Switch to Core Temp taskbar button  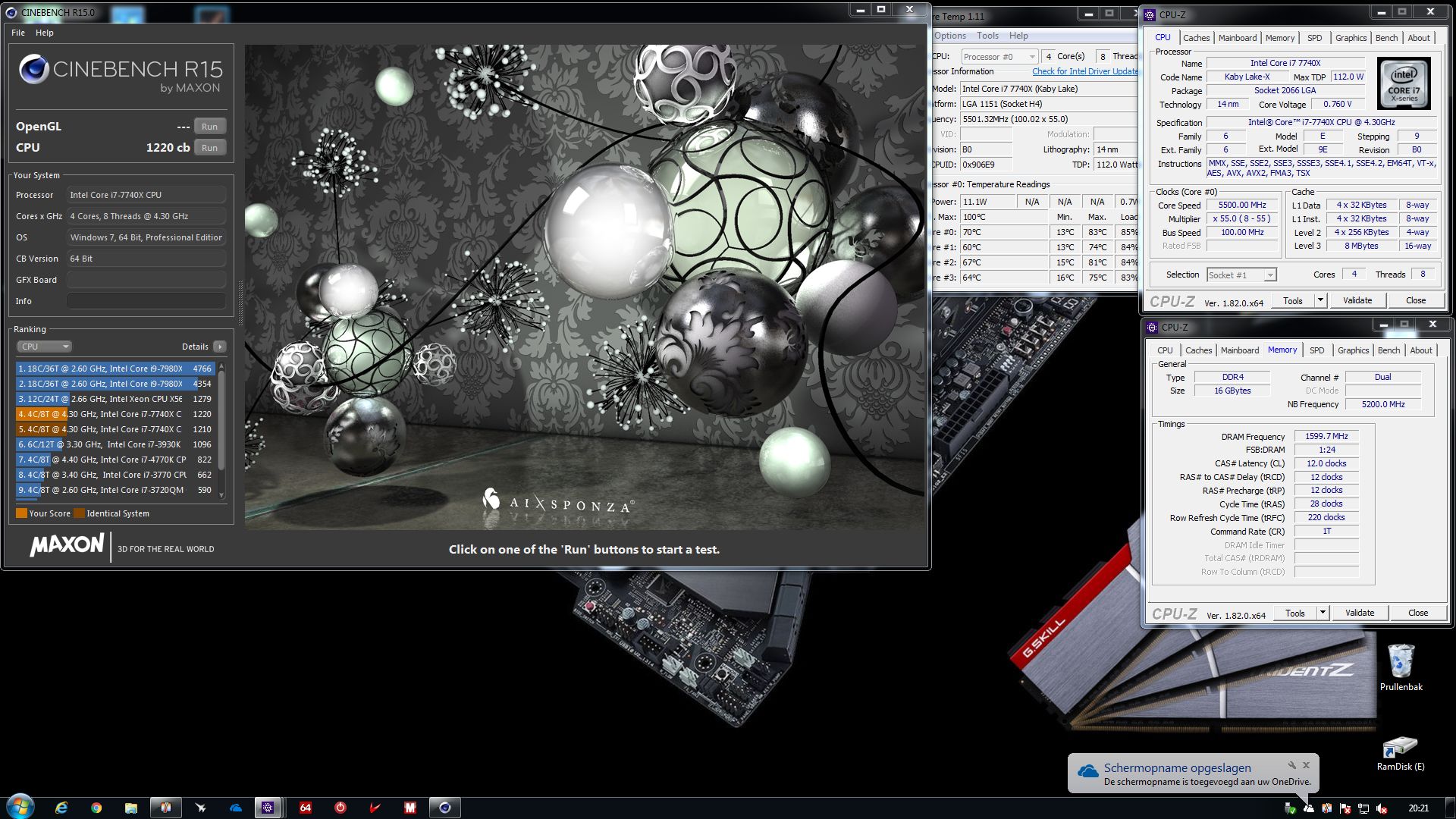point(165,808)
